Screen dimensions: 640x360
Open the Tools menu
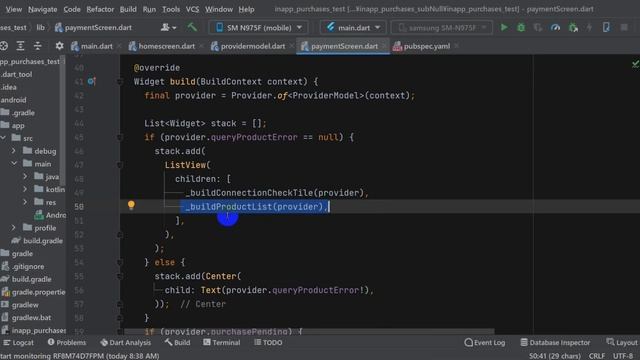[x=171, y=9]
